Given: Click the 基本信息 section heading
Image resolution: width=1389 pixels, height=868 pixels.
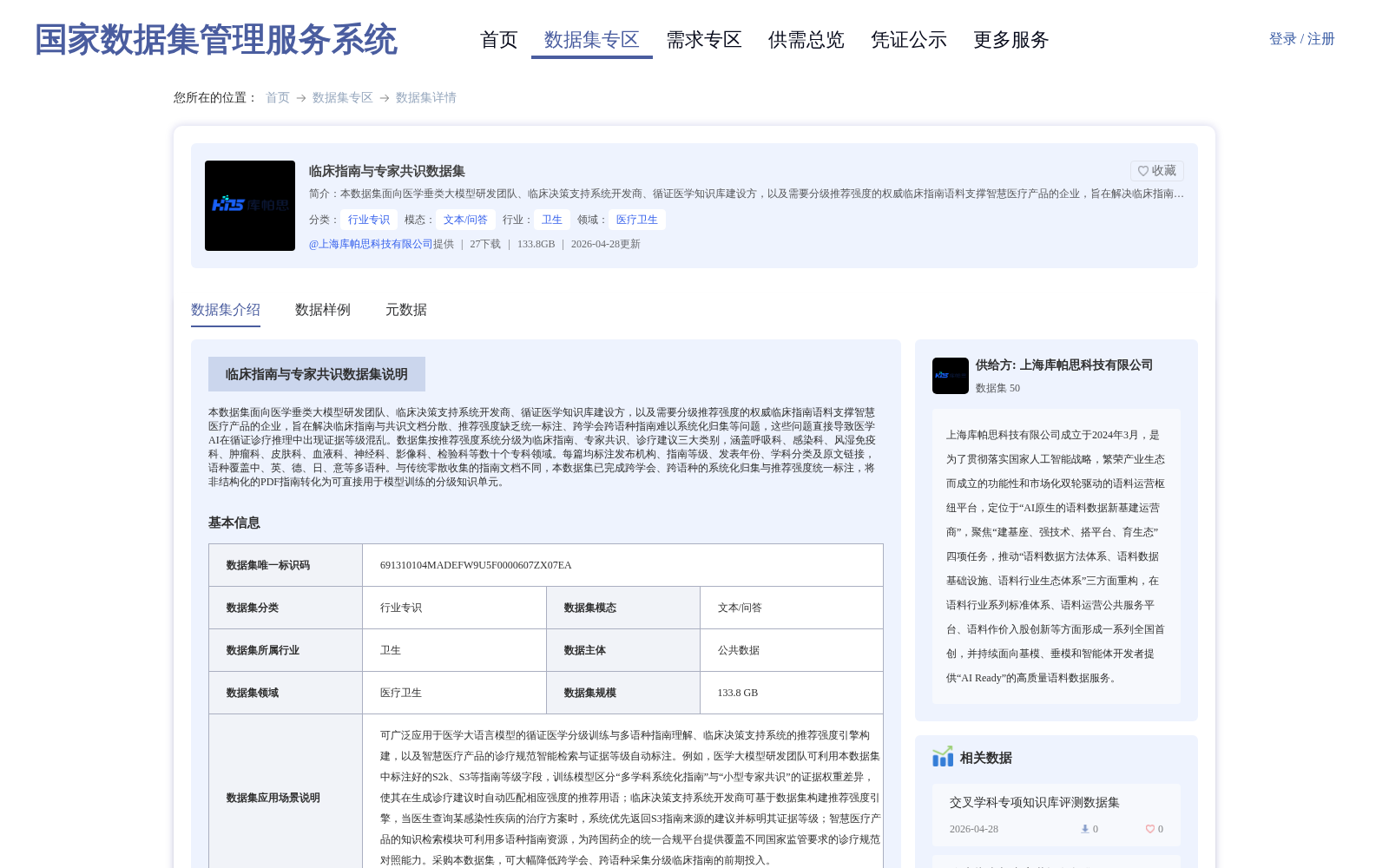Looking at the screenshot, I should 234,523.
